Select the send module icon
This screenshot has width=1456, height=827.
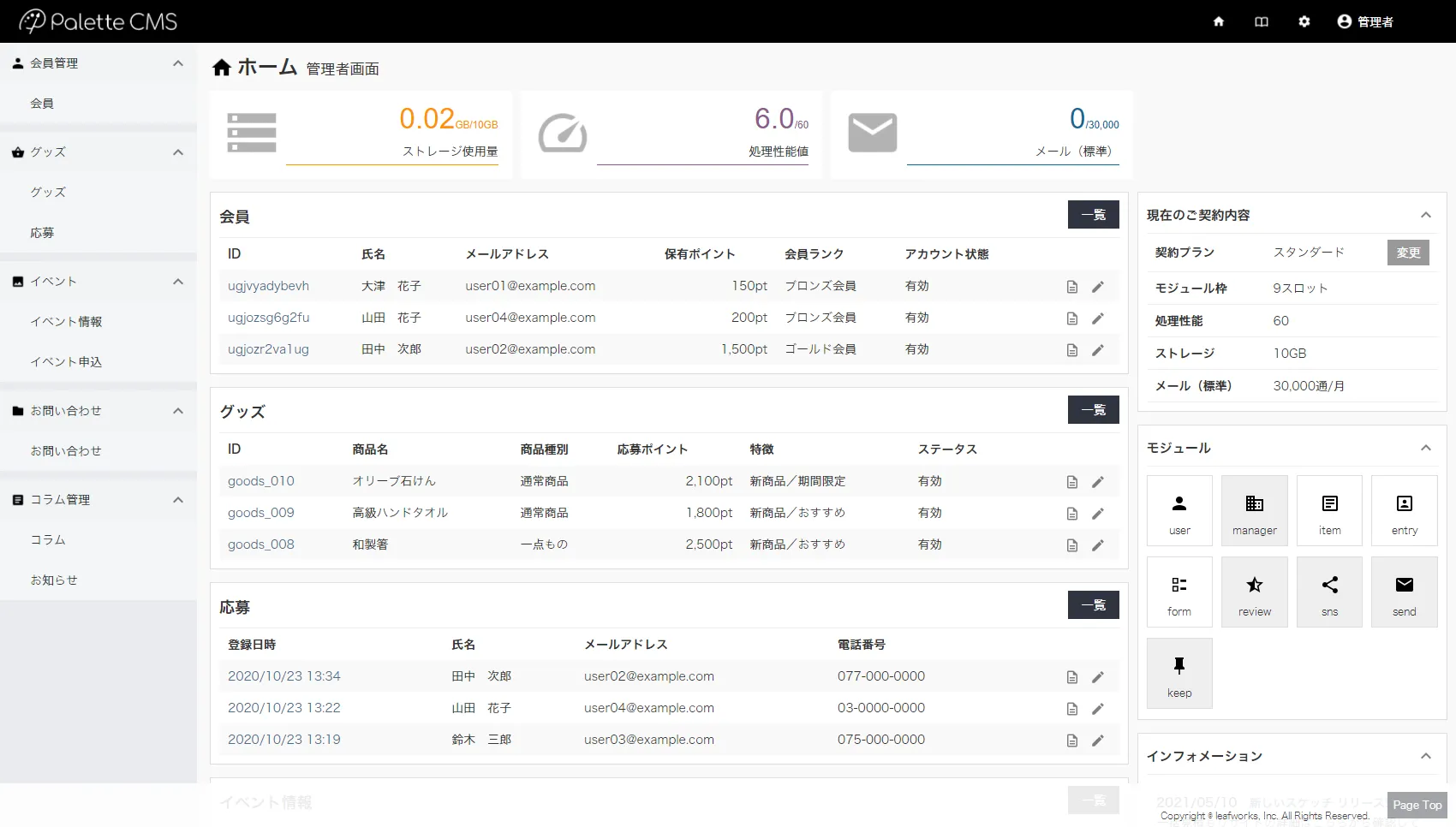pos(1404,592)
